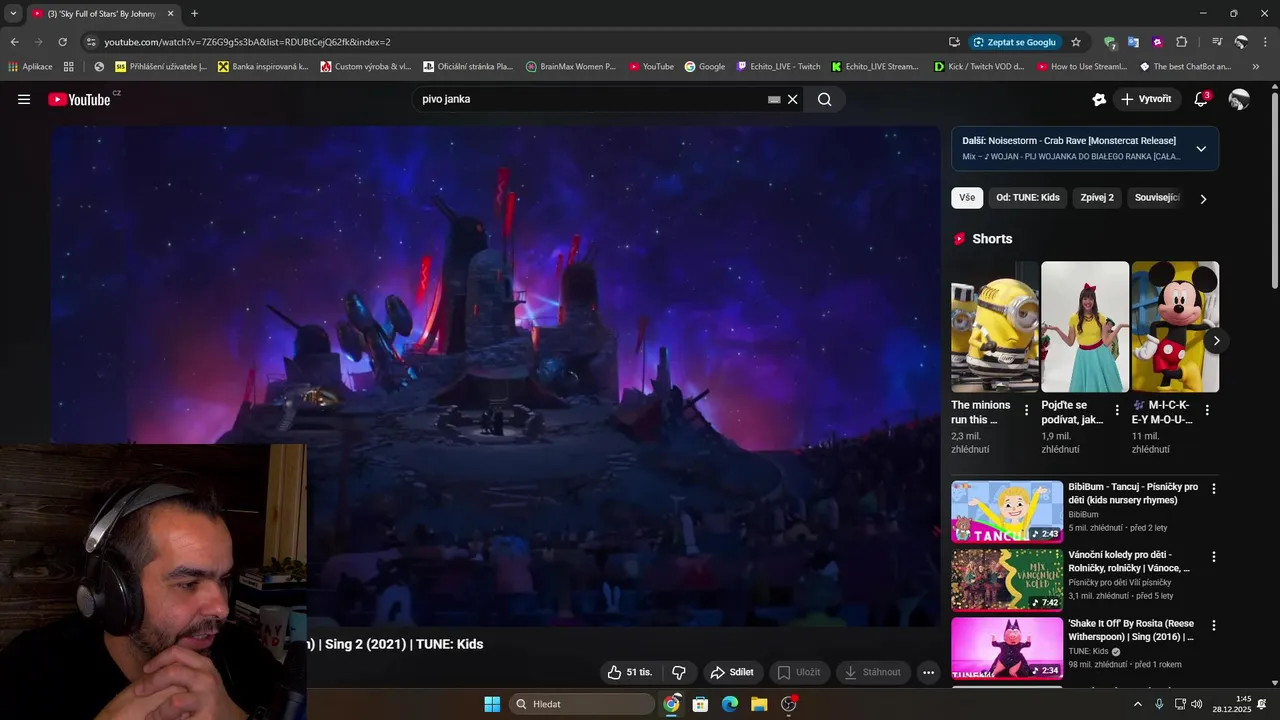
Task: Click the Vytvořit create button
Action: click(x=1146, y=99)
